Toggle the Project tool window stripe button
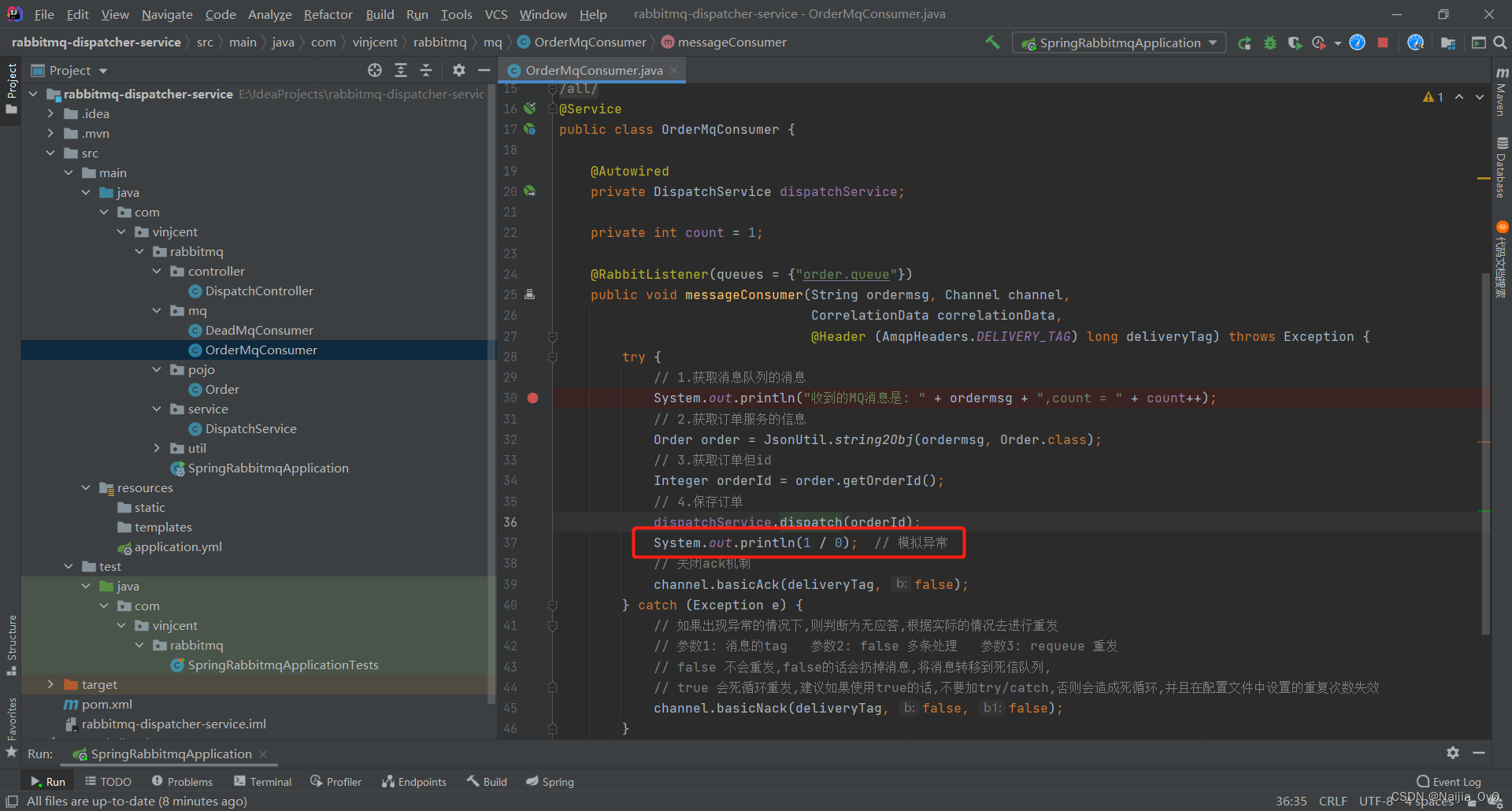 click(11, 87)
